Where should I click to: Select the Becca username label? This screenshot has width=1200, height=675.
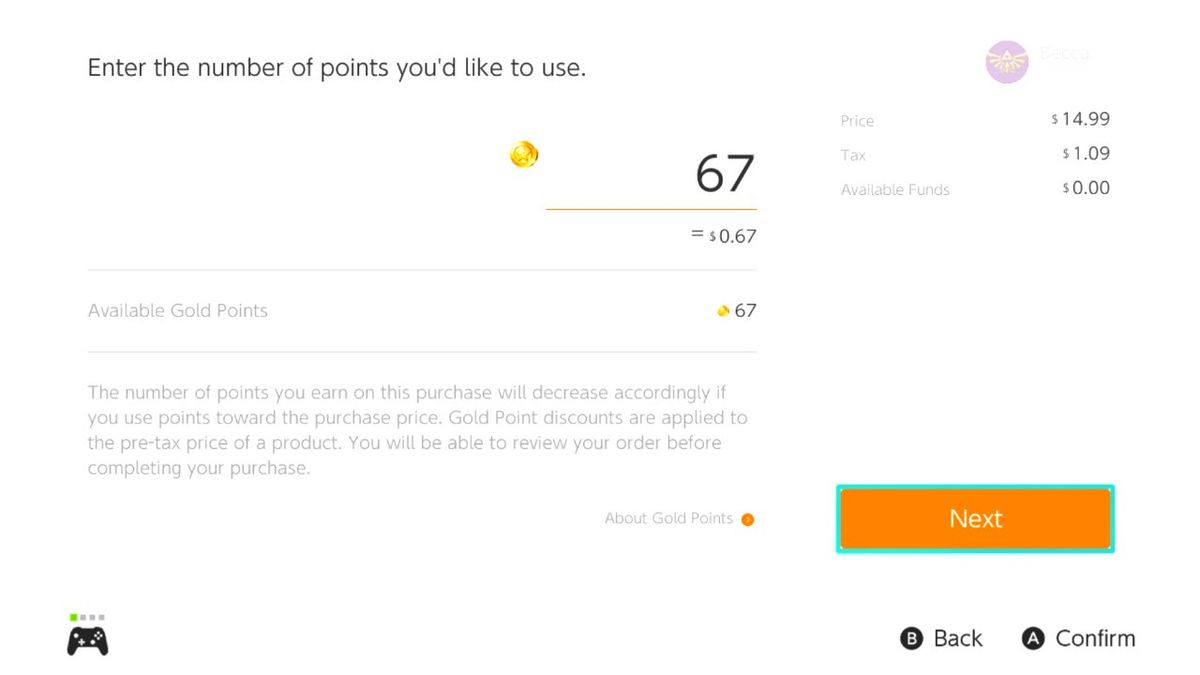(x=1063, y=53)
